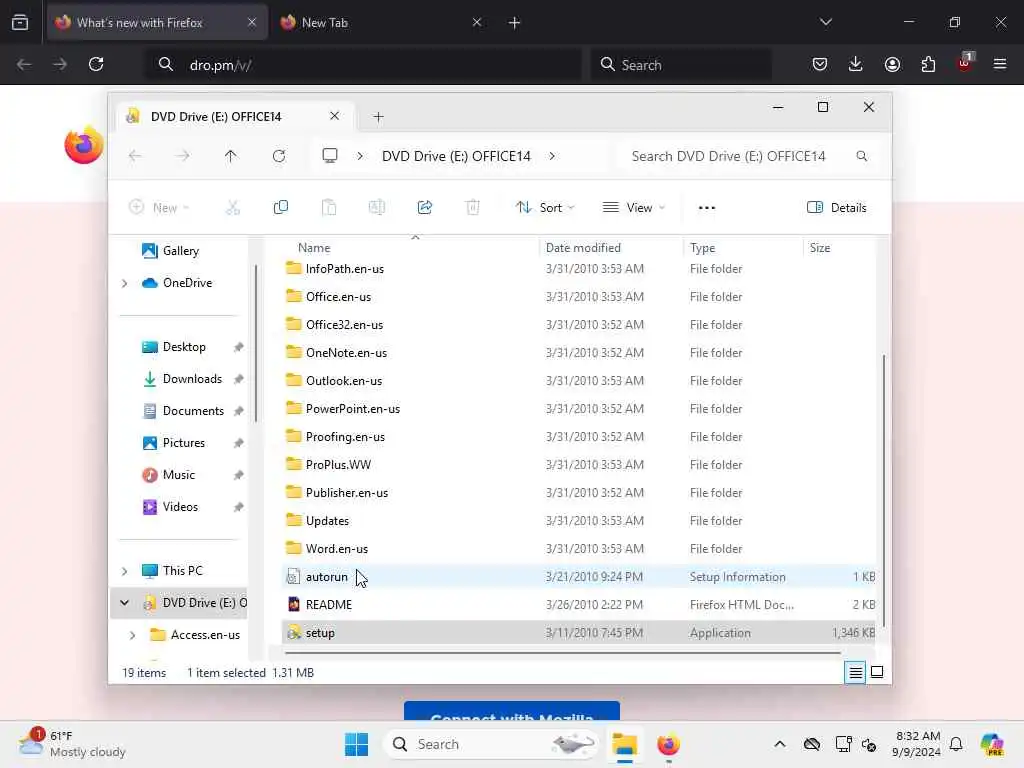
Task: Click chevron after DVD Drive (E:) OFFICE14 breadcrumb
Action: (x=552, y=156)
